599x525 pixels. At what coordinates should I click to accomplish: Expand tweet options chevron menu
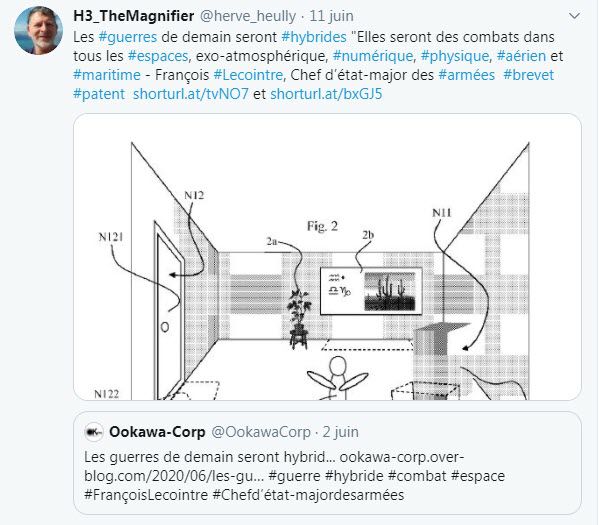click(574, 16)
